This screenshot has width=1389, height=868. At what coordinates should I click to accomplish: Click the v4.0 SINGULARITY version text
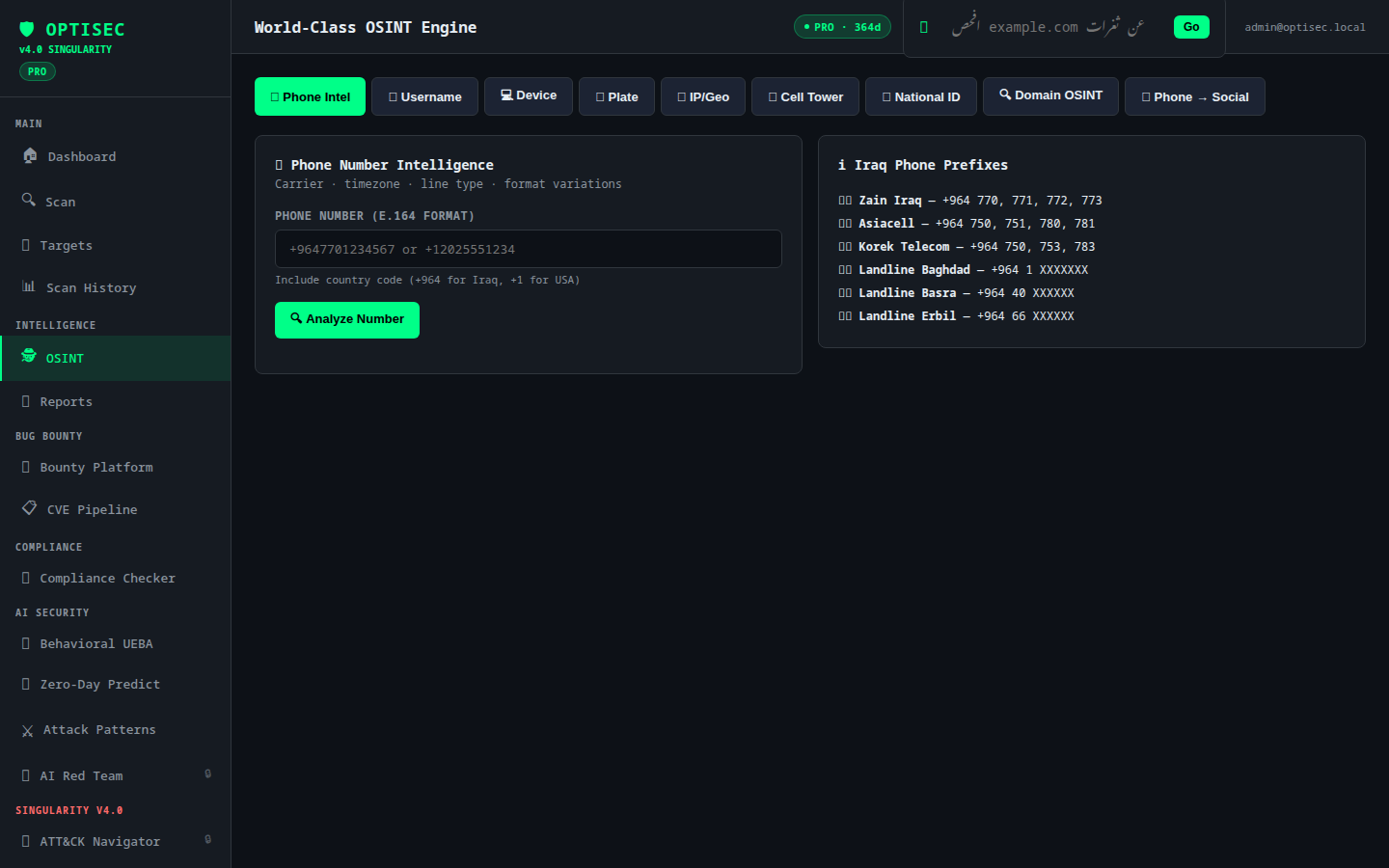tap(66, 49)
